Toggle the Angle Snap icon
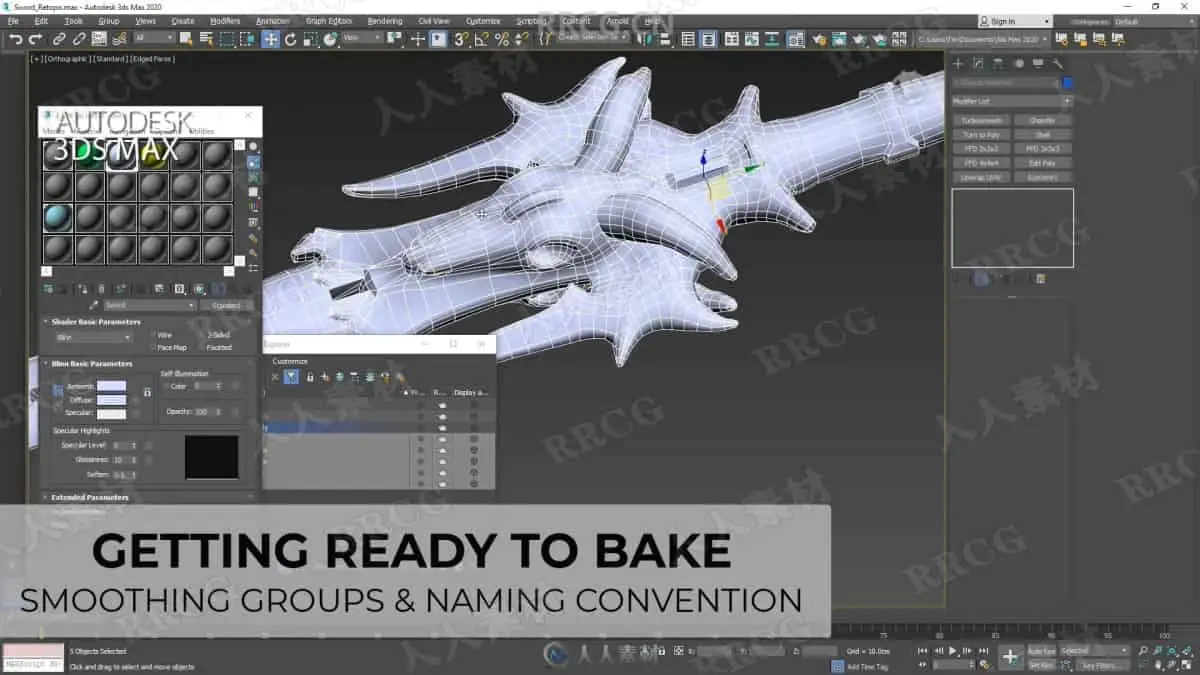Screen dimensions: 1200x675 pyautogui.click(x=481, y=39)
